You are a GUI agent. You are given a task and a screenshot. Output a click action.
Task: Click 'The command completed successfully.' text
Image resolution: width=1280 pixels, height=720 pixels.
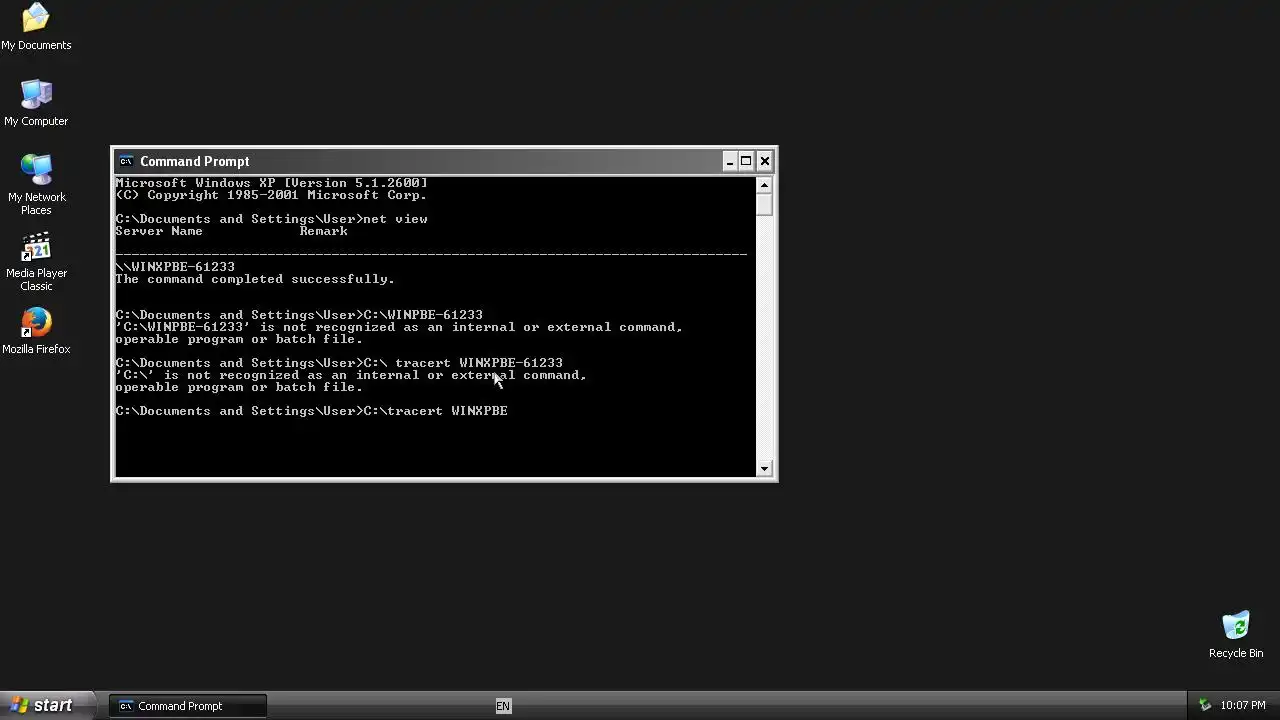[x=255, y=279]
